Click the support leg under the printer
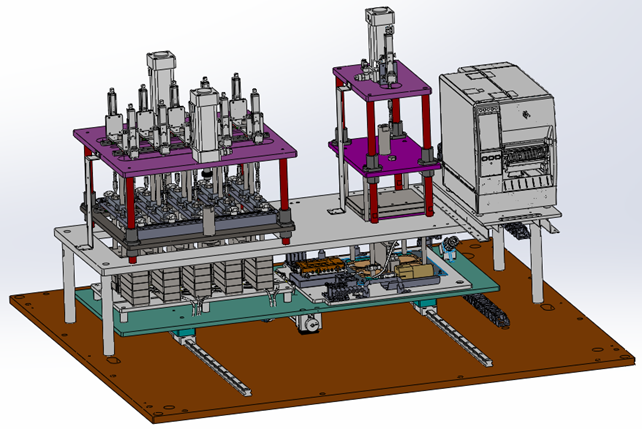The width and height of the screenshot is (642, 429). 538,265
